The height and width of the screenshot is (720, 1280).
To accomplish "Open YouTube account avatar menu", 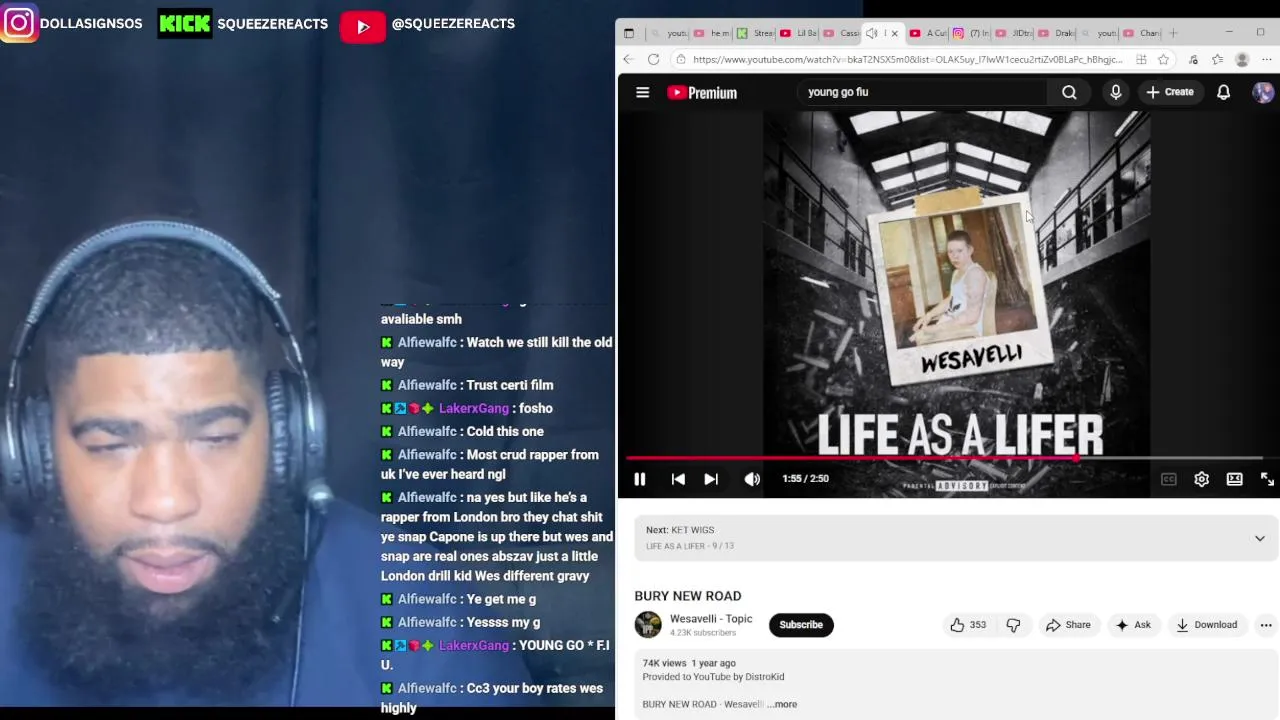I will pos(1263,92).
